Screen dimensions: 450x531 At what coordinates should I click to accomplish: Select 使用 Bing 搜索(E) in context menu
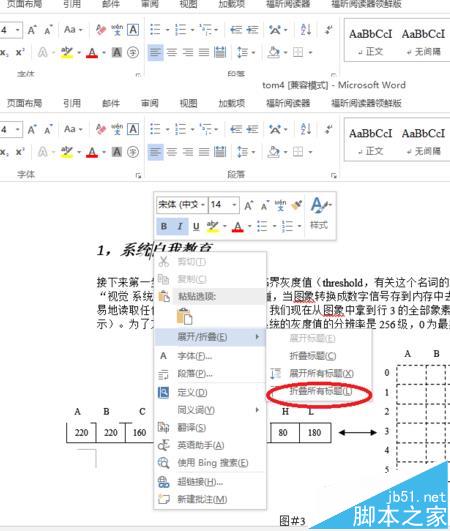(x=209, y=463)
